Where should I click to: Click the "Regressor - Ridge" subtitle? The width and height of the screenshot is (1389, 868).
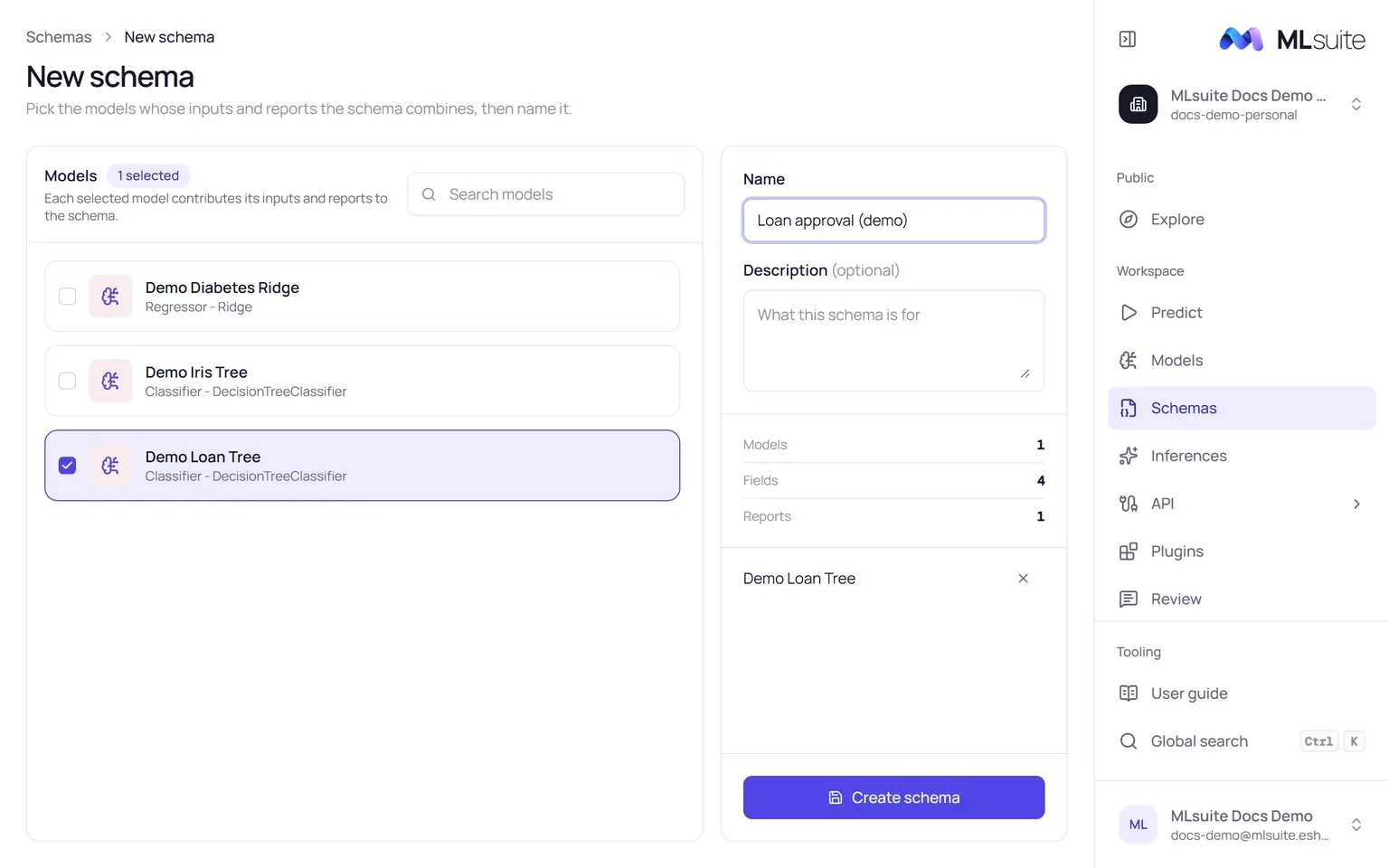199,307
